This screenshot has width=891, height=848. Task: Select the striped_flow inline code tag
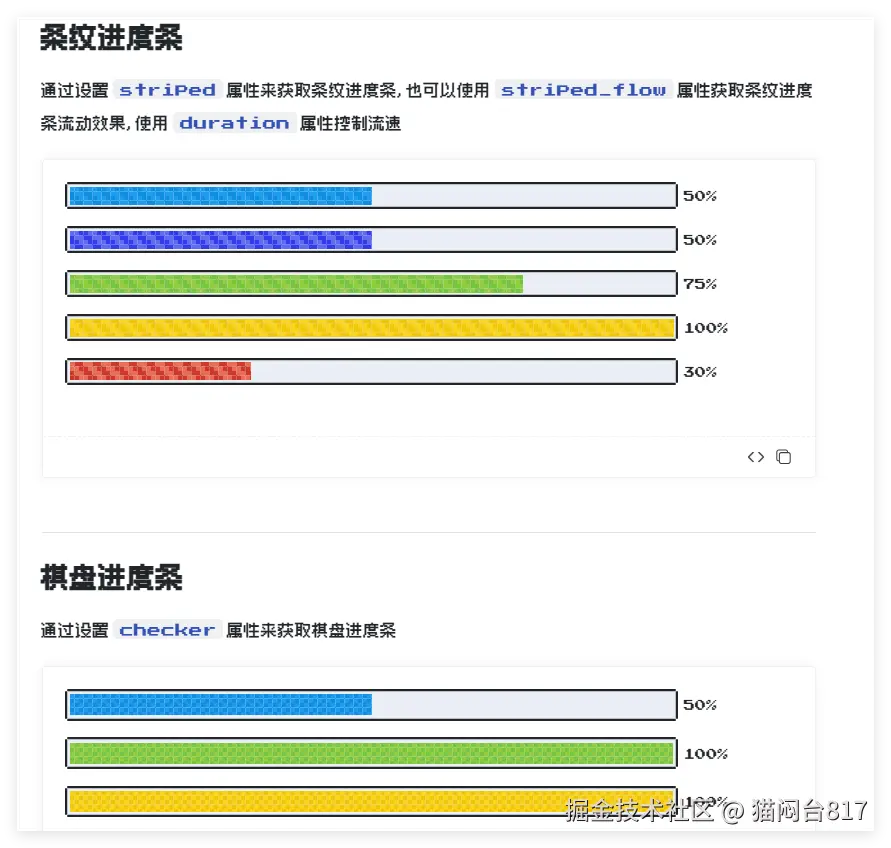(x=583, y=90)
